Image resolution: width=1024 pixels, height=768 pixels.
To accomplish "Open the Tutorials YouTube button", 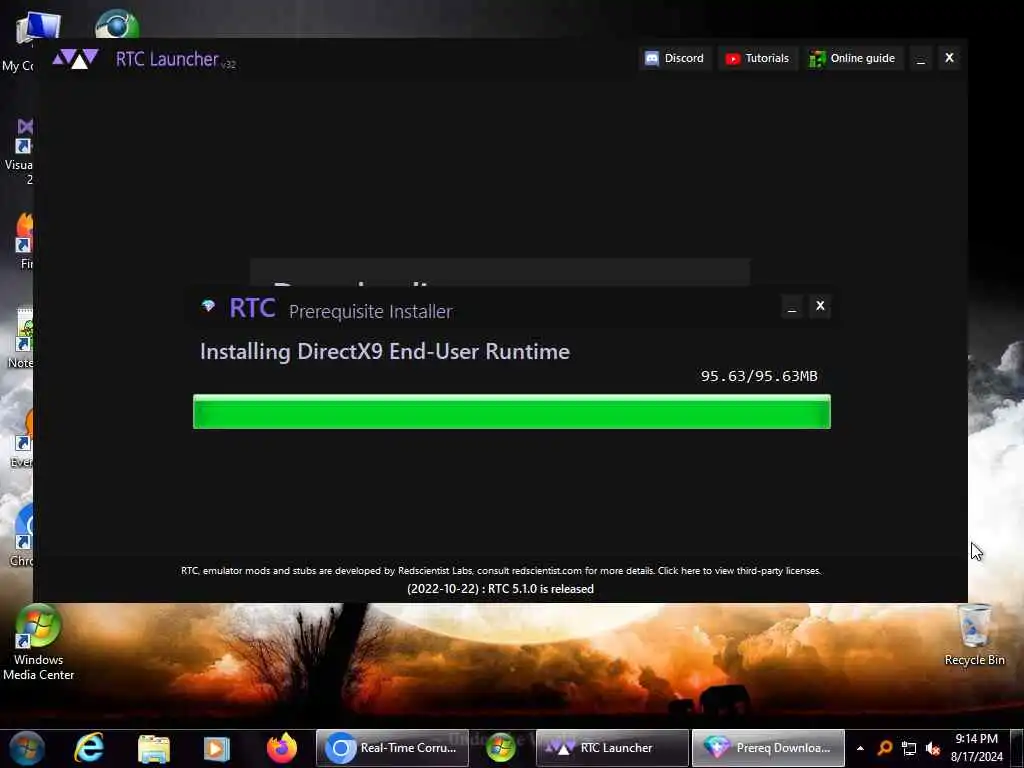I will 758,58.
